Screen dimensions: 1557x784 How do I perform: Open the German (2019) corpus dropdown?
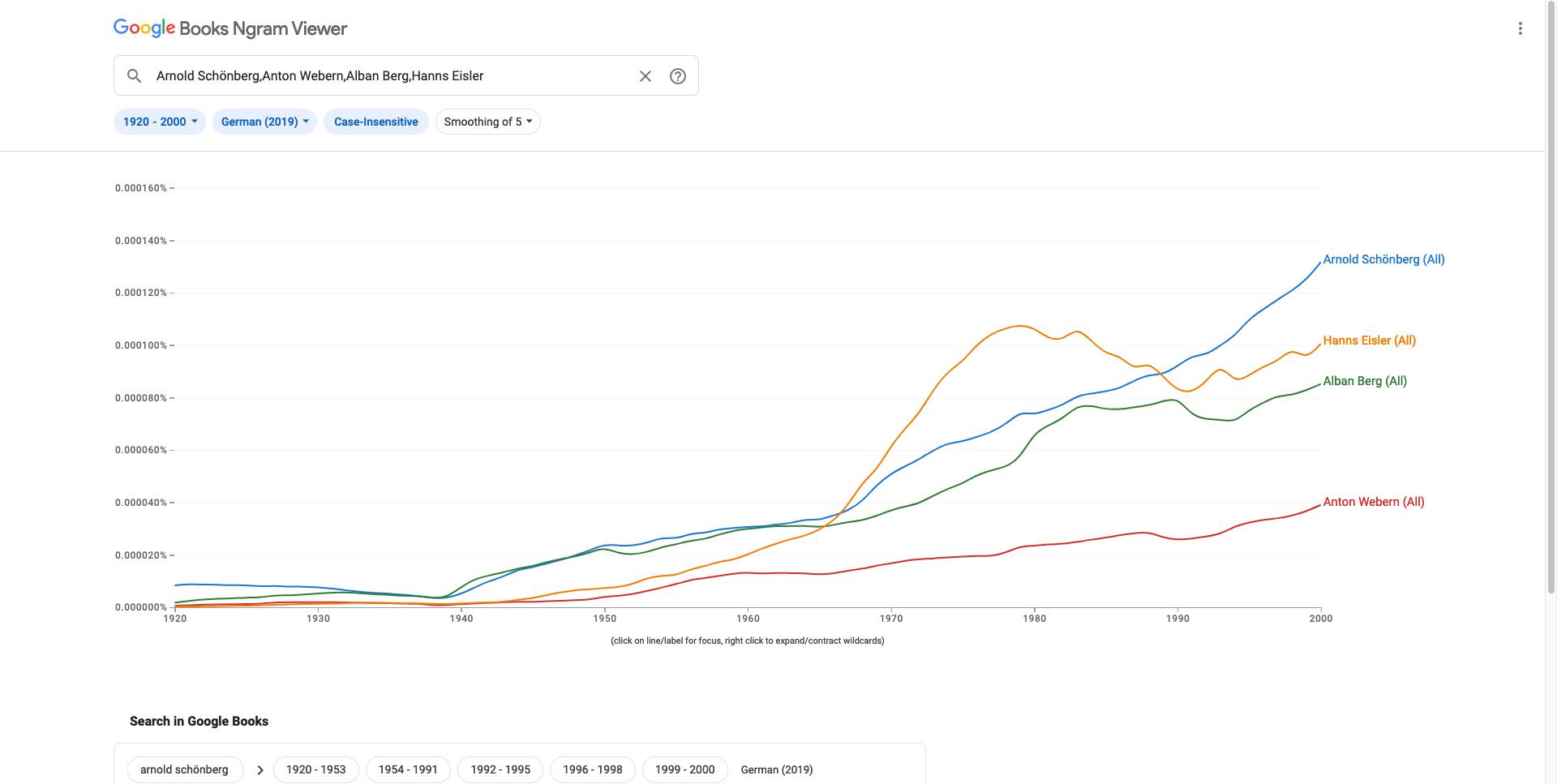(x=264, y=122)
